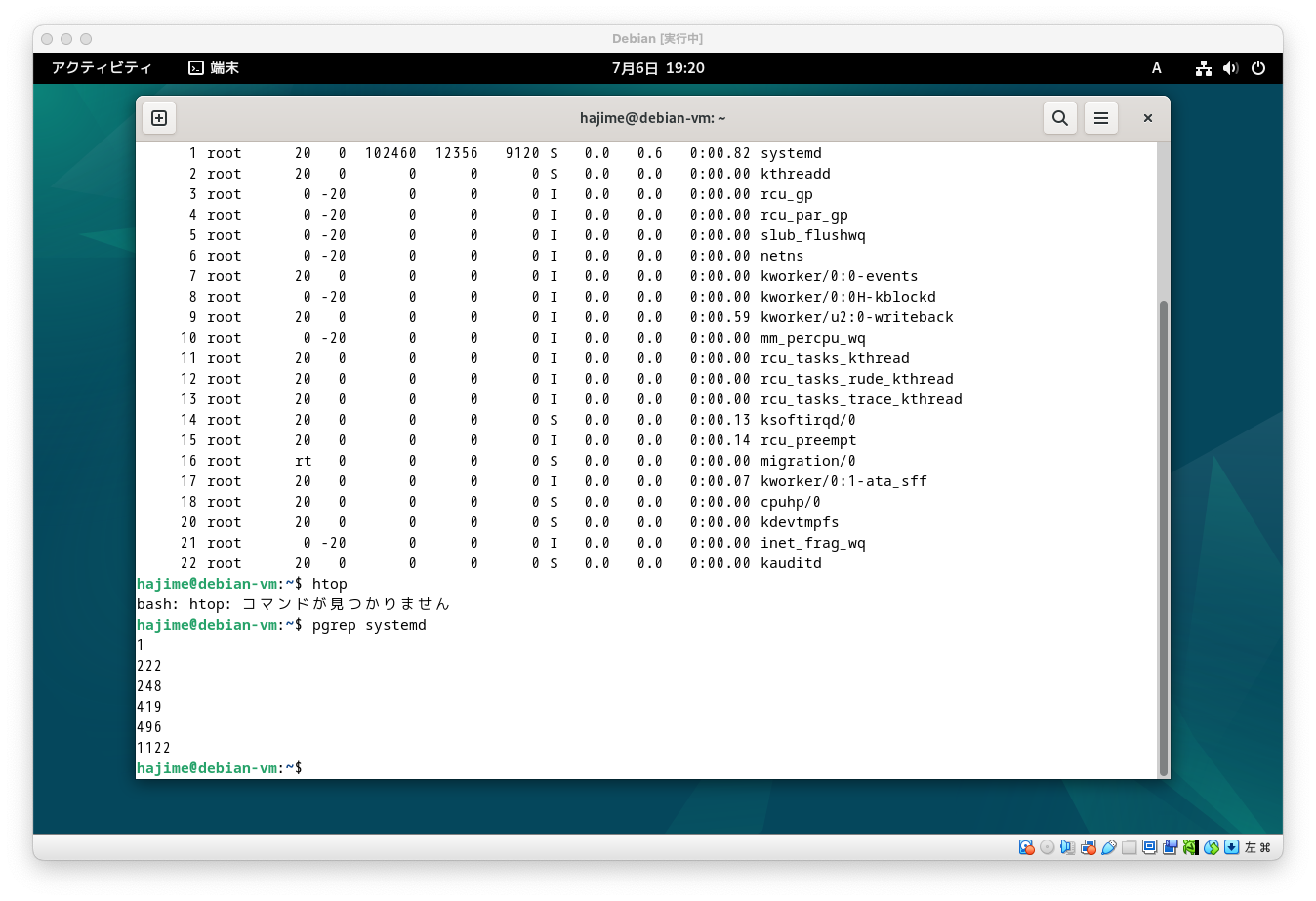Click the "inet_frag_wq" process name
1316x901 pixels.
(x=813, y=543)
